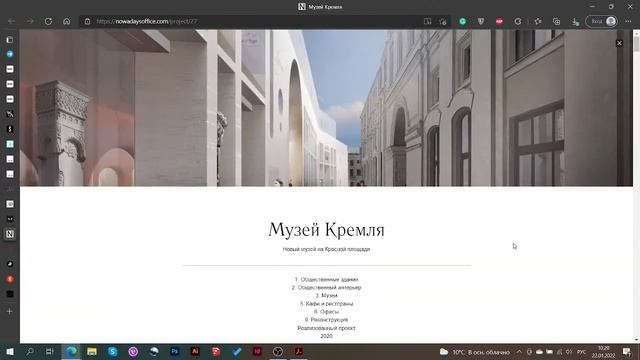Switch the РУС input language
The width and height of the screenshot is (640, 360).
pyautogui.click(x=582, y=352)
